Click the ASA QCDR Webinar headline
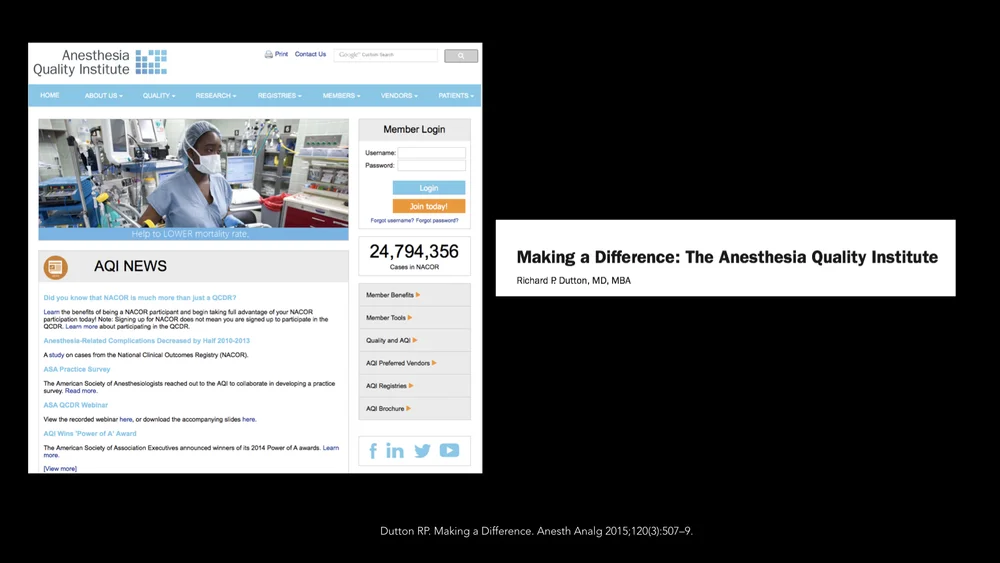 pos(75,405)
